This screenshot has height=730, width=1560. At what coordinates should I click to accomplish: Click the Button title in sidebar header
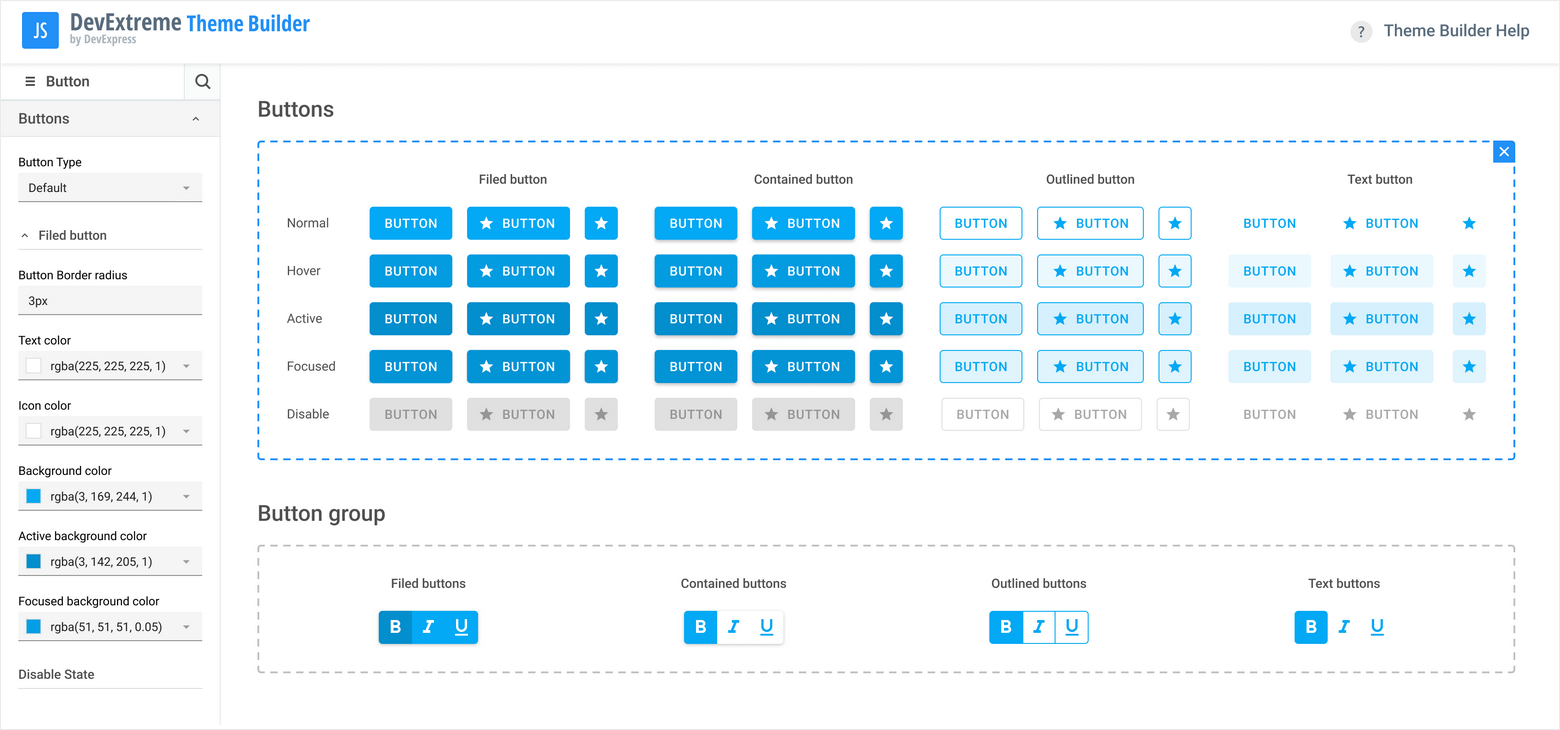(x=68, y=82)
